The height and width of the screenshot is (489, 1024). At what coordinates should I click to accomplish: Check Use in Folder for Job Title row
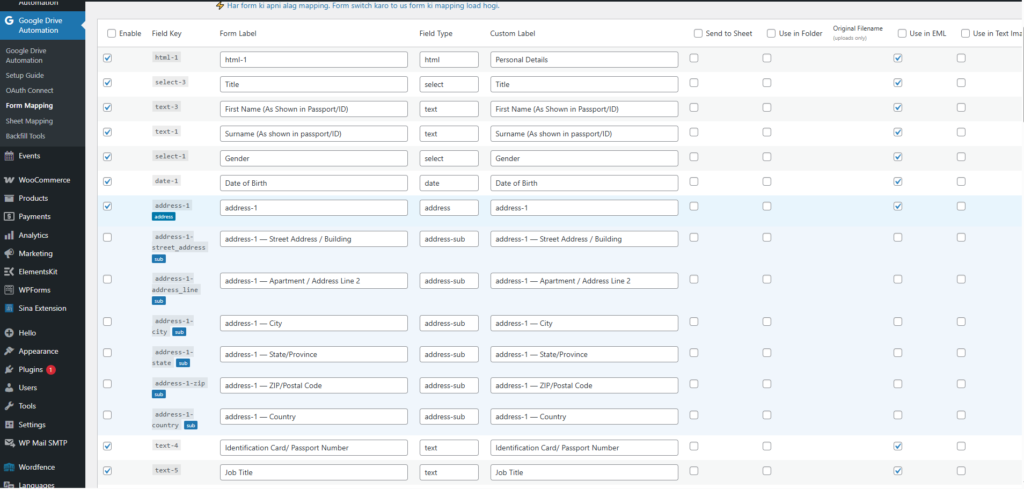coord(767,470)
